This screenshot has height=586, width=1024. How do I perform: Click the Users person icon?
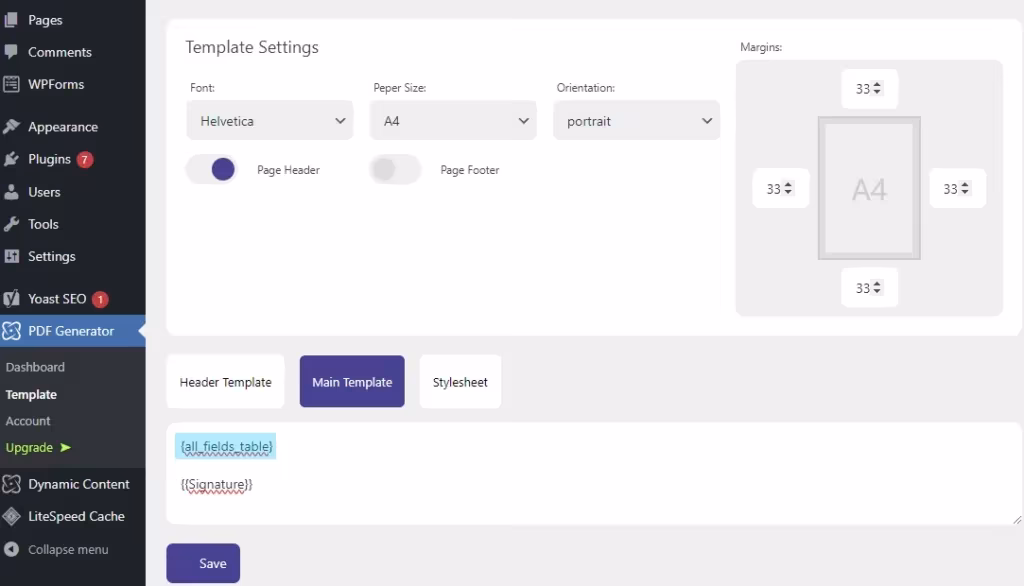click(11, 192)
